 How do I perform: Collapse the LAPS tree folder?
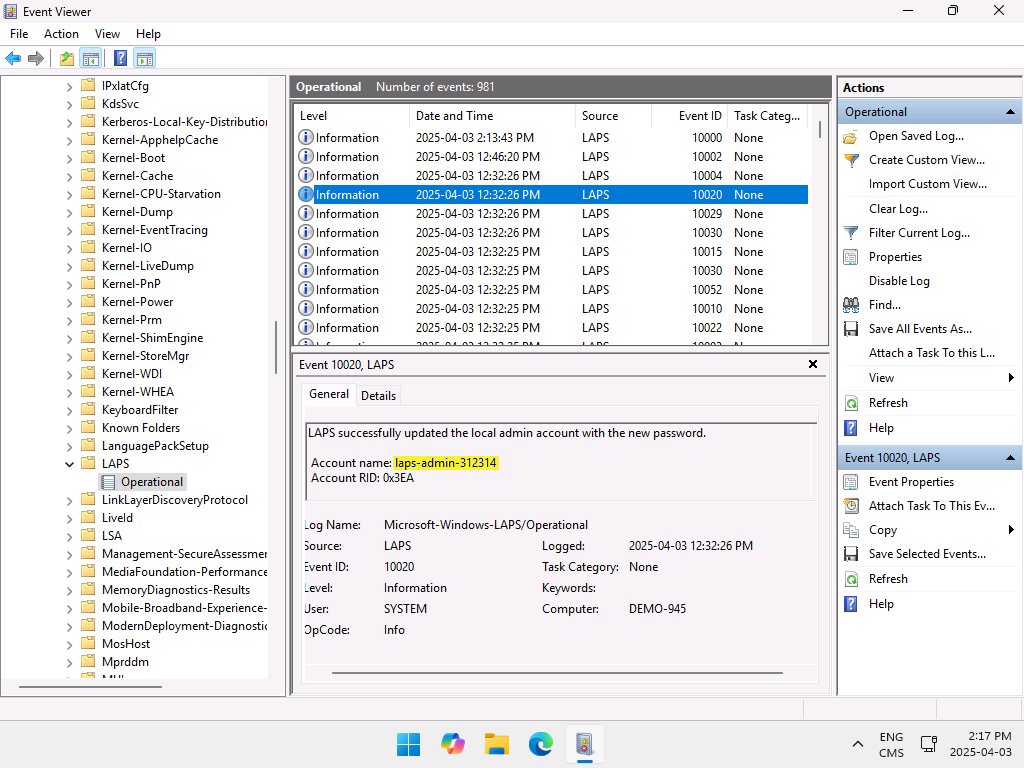tap(69, 464)
